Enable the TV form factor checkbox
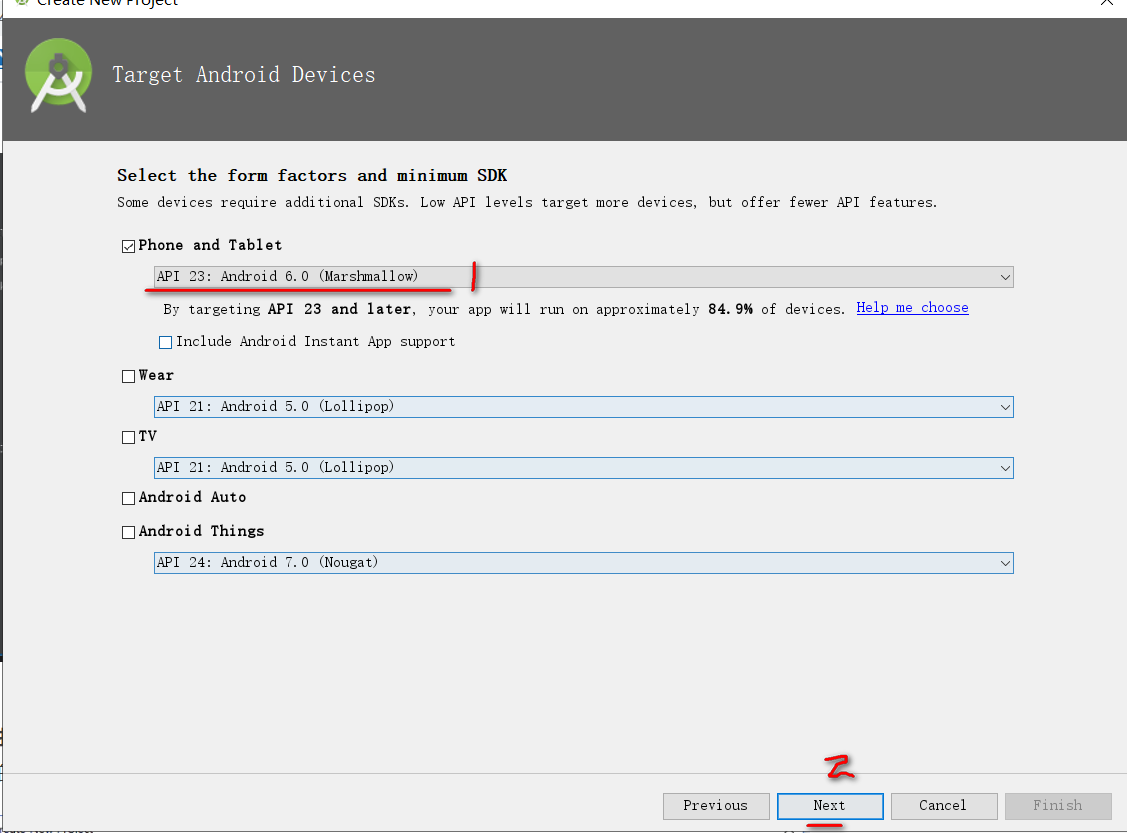This screenshot has height=833, width=1127. point(129,438)
